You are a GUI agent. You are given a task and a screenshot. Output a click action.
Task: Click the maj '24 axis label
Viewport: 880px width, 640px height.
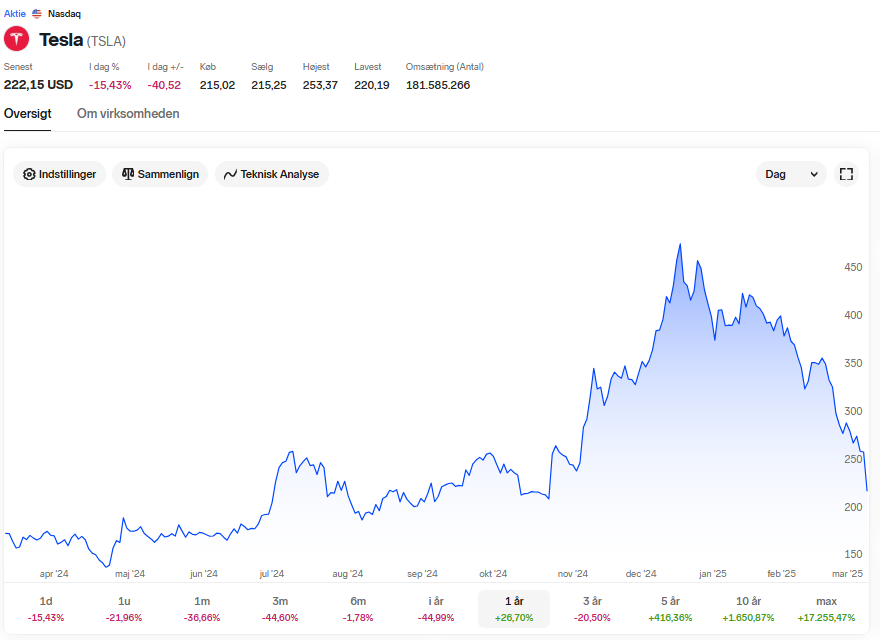(130, 574)
